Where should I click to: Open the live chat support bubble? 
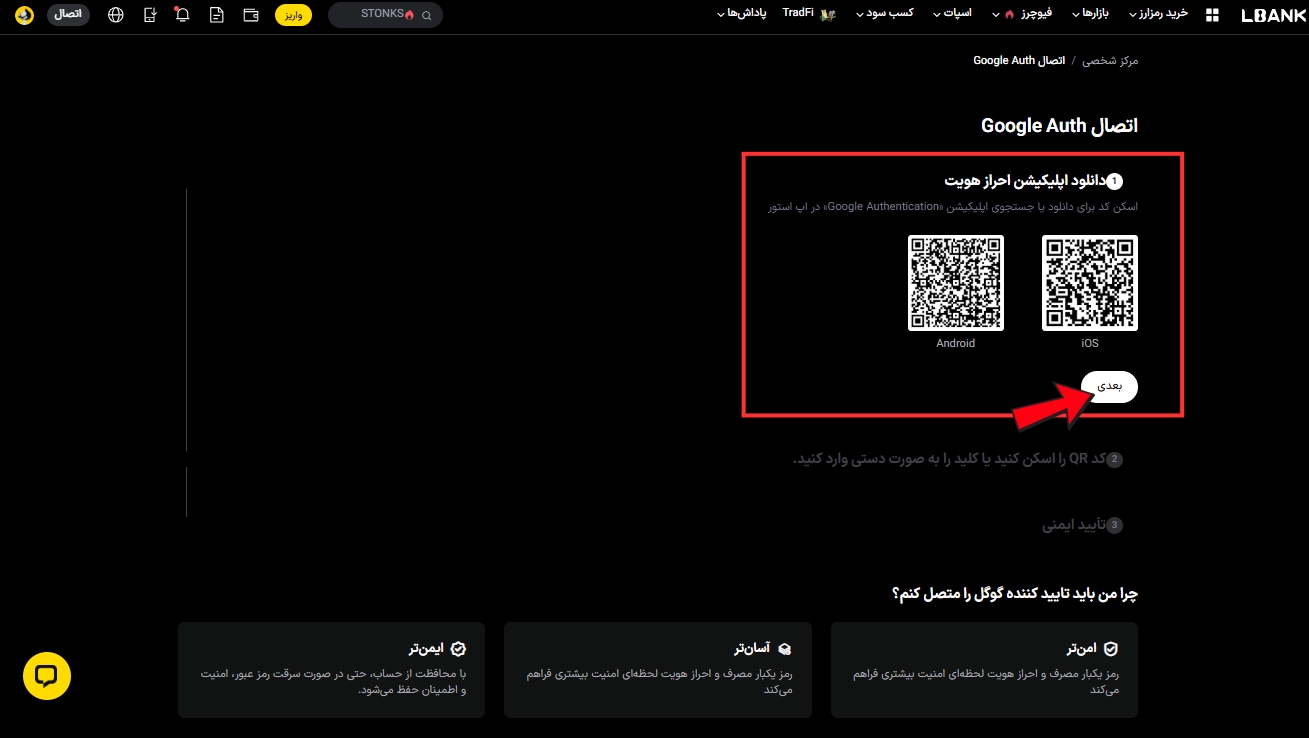point(47,676)
